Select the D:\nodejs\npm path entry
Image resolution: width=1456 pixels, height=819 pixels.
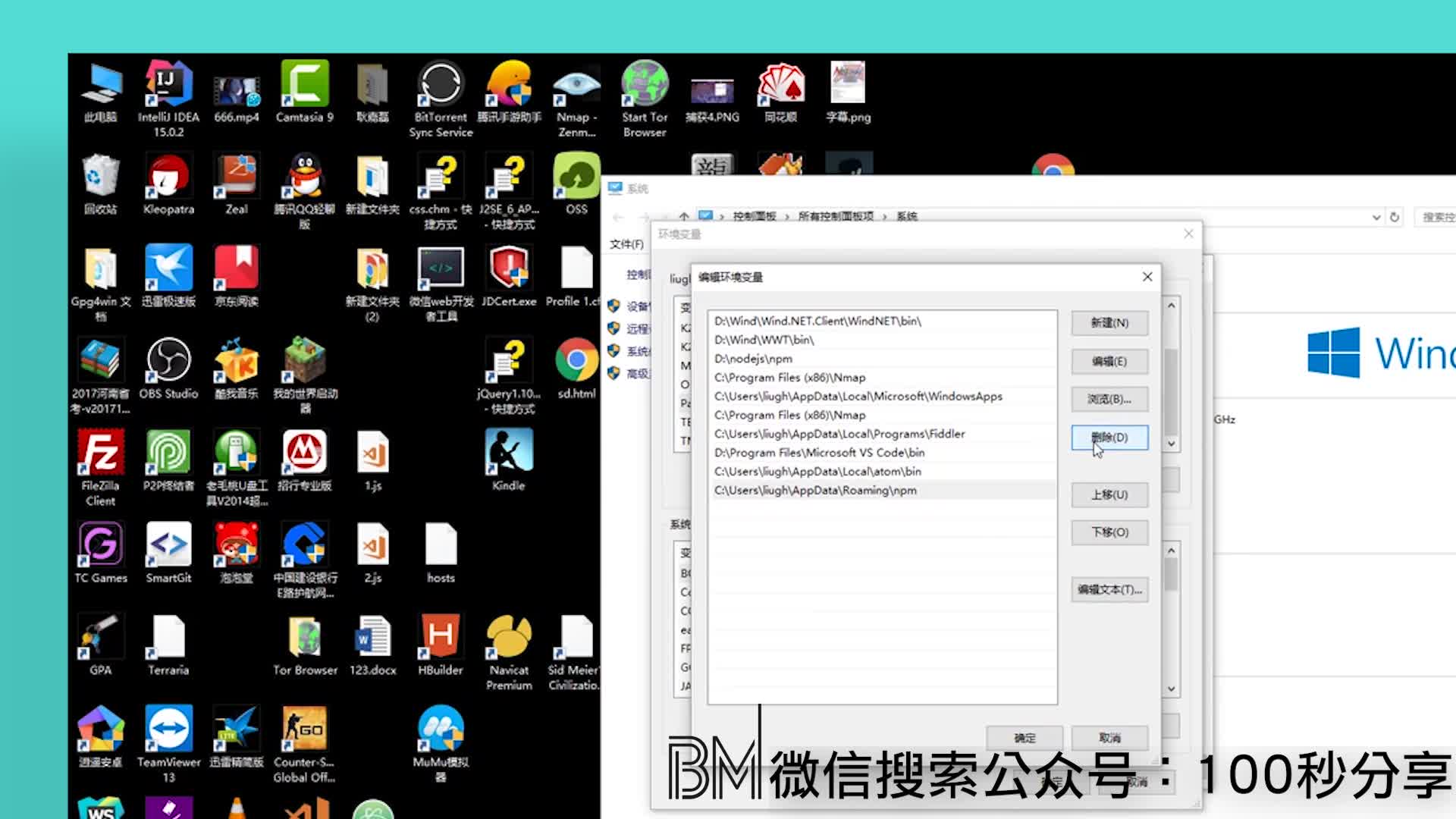753,359
